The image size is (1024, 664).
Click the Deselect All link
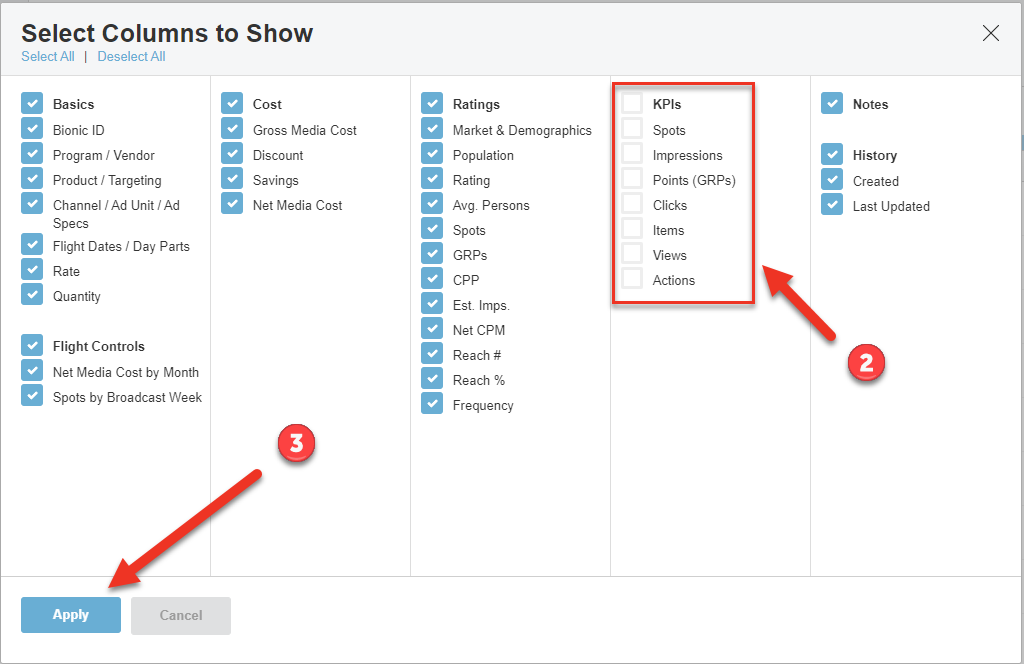(131, 57)
